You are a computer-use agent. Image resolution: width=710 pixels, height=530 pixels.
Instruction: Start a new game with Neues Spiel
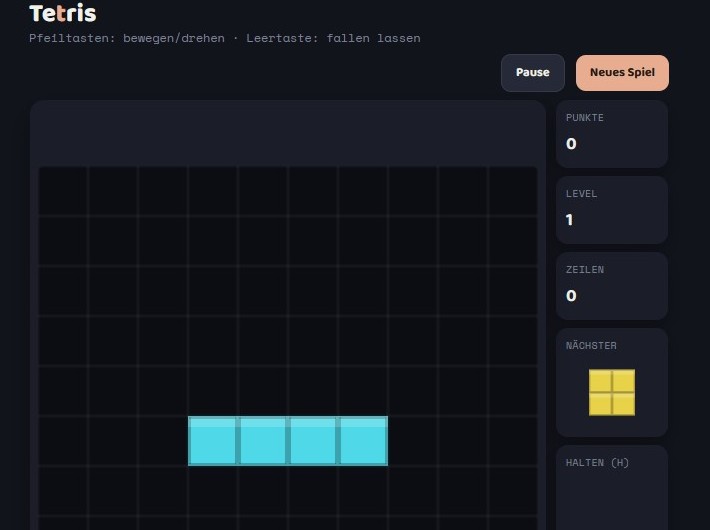click(622, 73)
